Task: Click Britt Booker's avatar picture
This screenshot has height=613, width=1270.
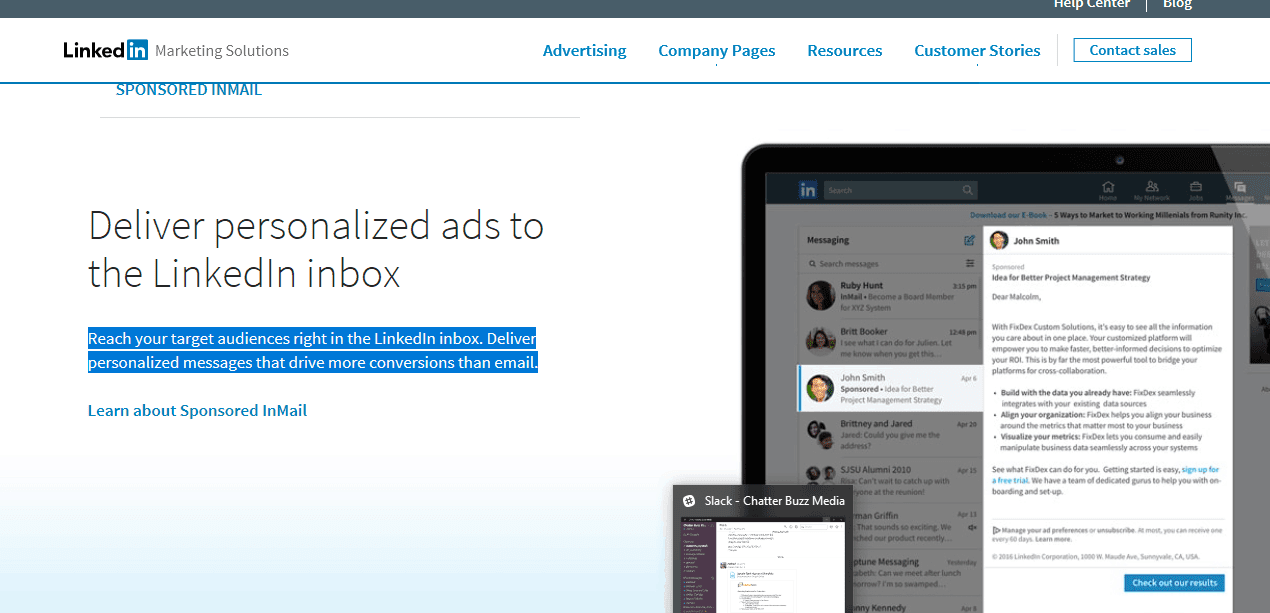Action: pos(821,341)
